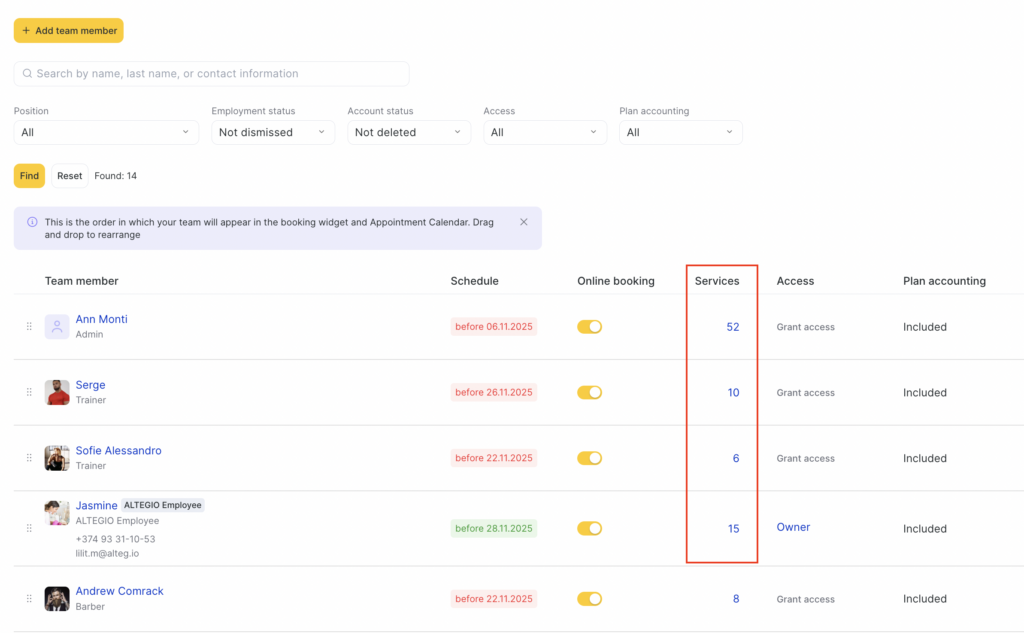Click the Add team member button
This screenshot has height=633, width=1024.
(x=68, y=31)
